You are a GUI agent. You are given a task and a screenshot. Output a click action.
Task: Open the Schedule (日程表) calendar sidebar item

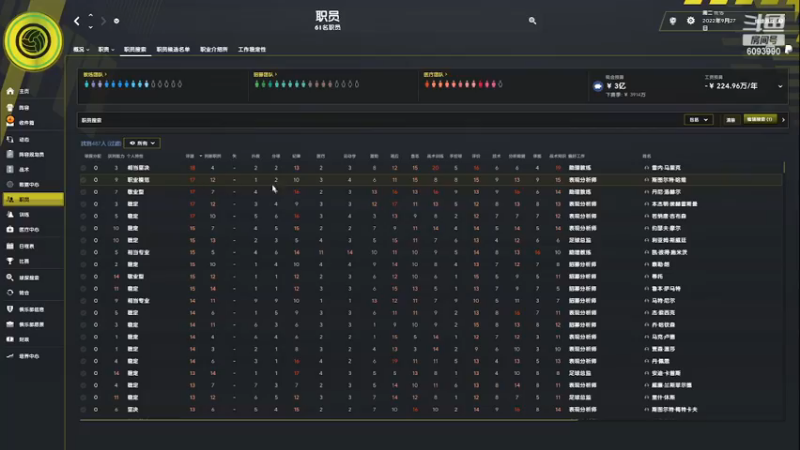click(x=33, y=246)
